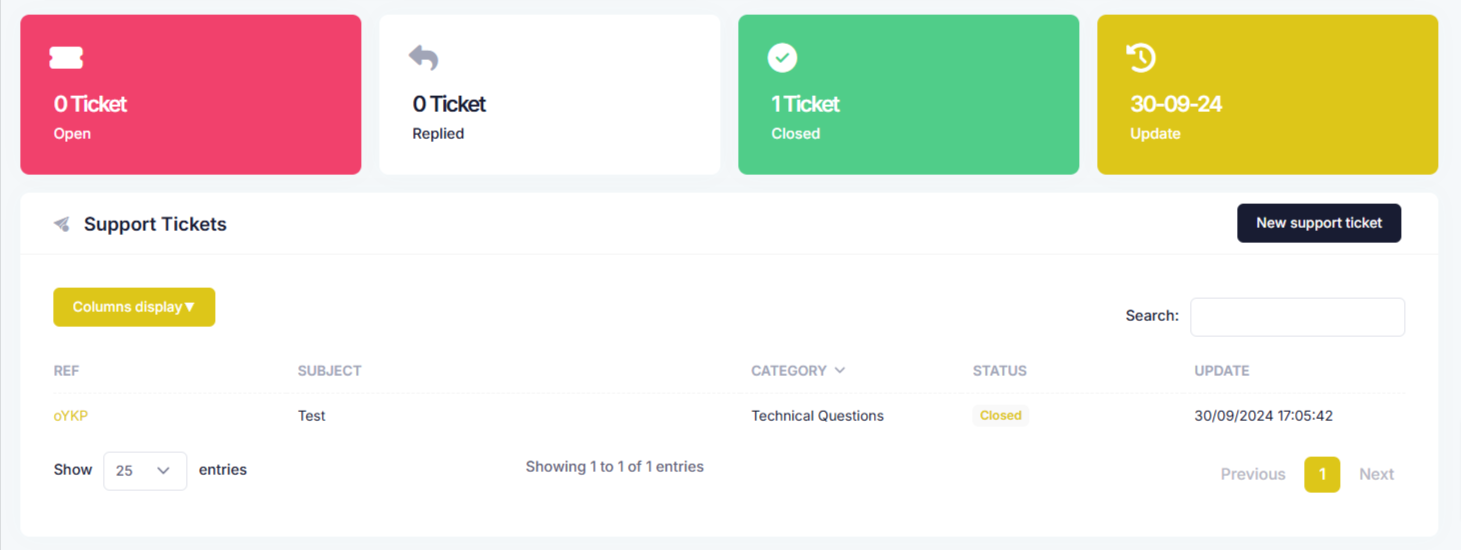The height and width of the screenshot is (550, 1461).
Task: Click the checkmark icon on Closed card
Action: coord(782,58)
